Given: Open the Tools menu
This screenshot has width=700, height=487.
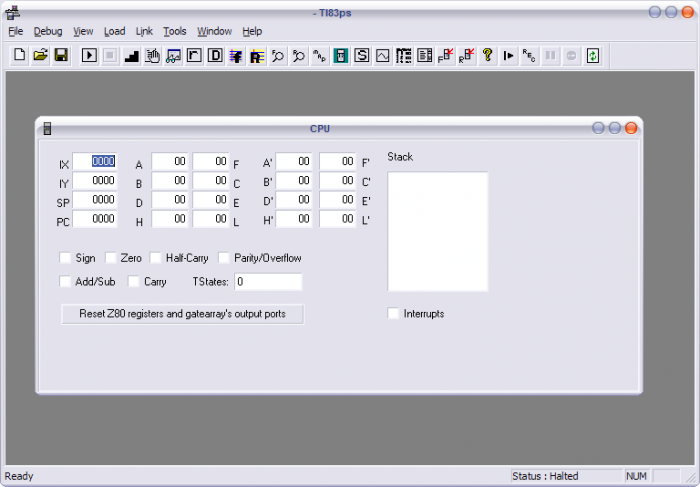Looking at the screenshot, I should [x=175, y=31].
